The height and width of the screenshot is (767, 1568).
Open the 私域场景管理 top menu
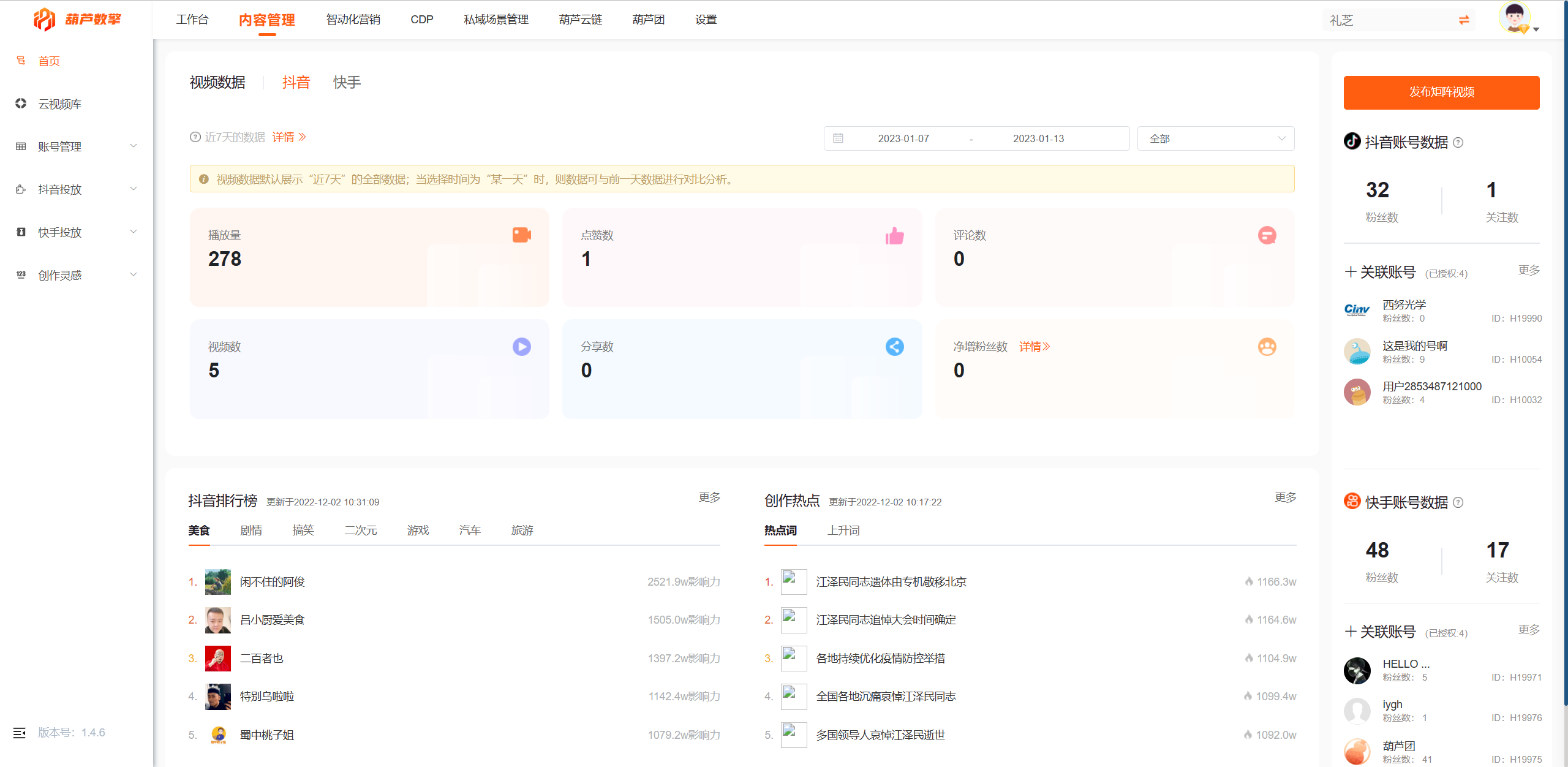click(x=496, y=20)
